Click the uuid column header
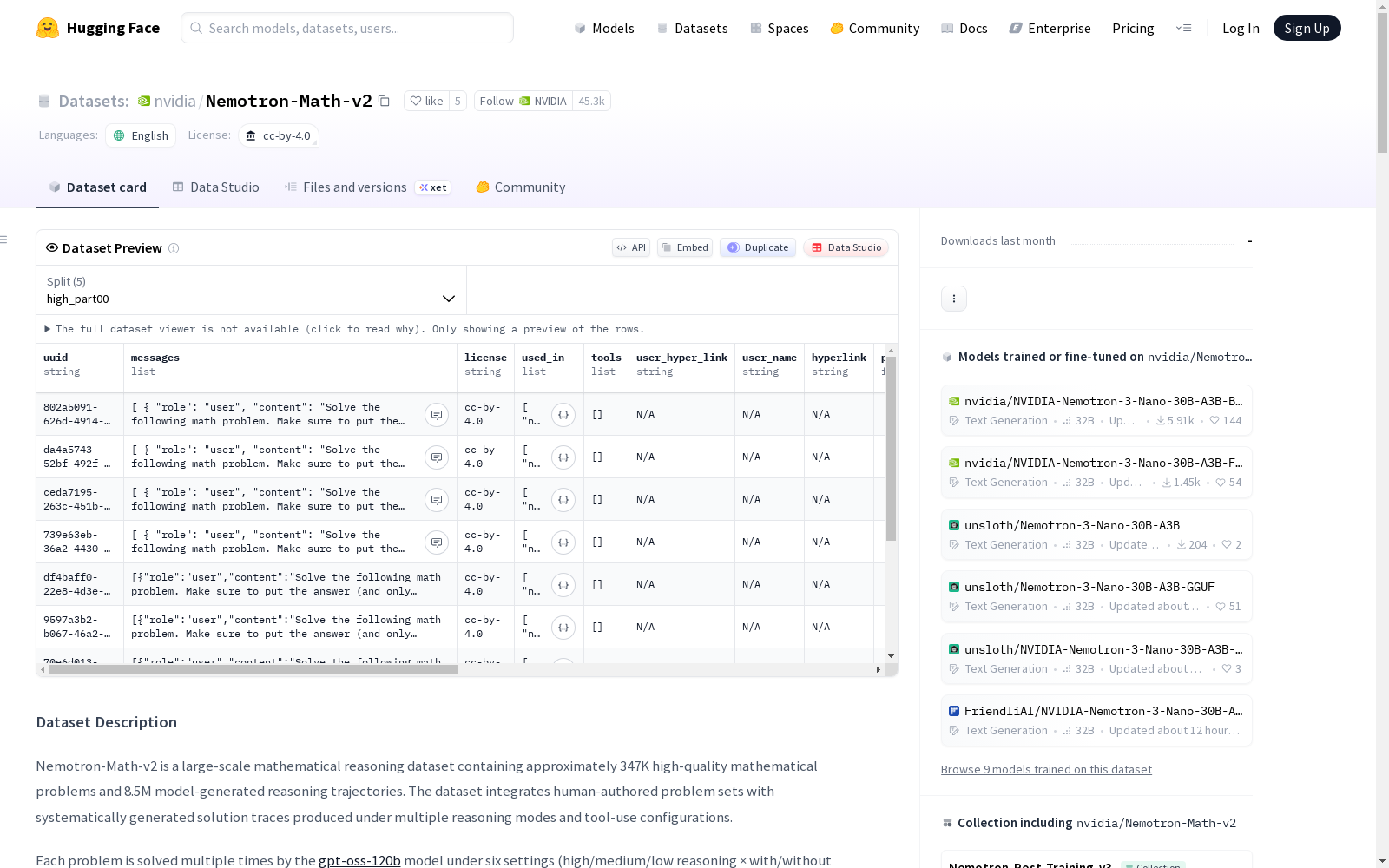This screenshot has height=868, width=1389. [x=80, y=368]
